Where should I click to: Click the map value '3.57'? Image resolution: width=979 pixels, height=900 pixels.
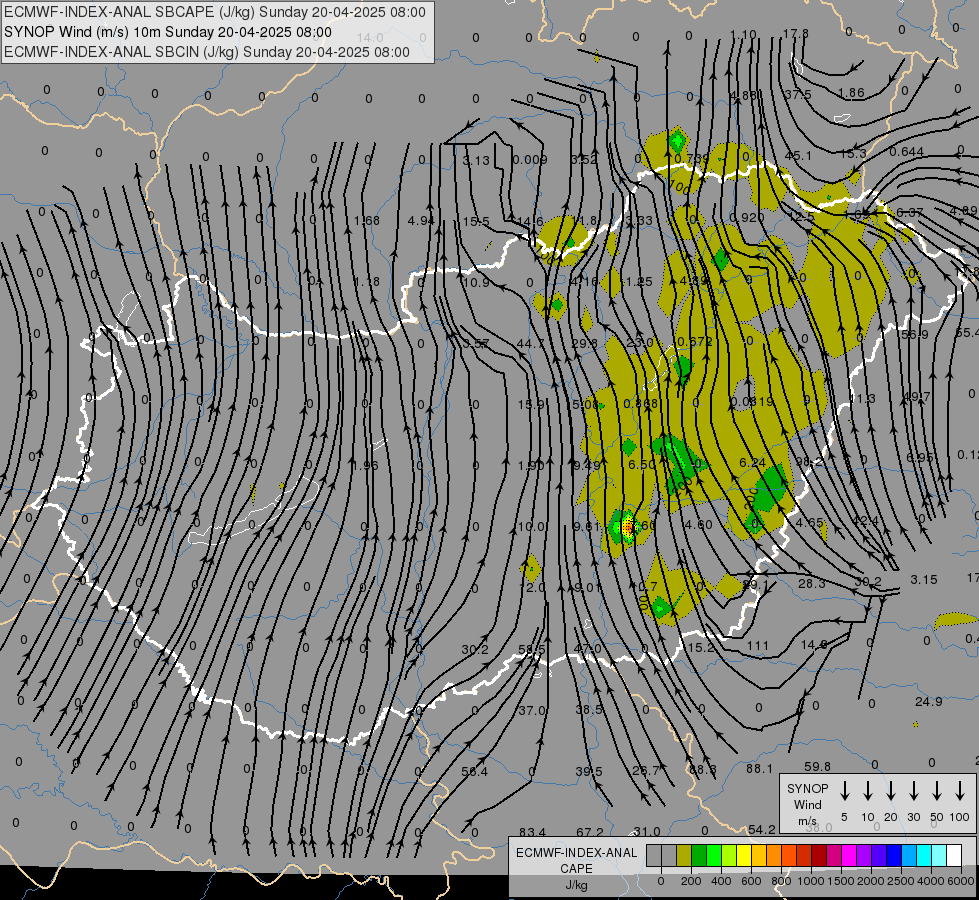[x=476, y=344]
